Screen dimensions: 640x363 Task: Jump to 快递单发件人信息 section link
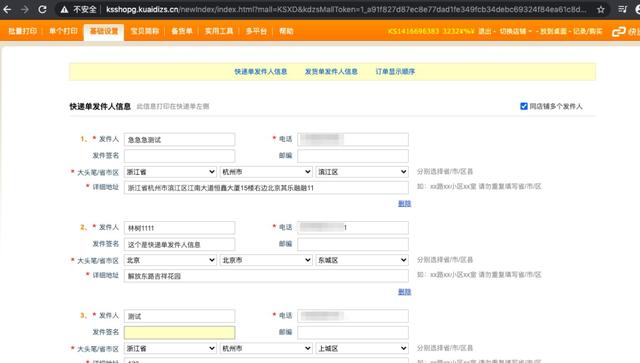(x=260, y=71)
